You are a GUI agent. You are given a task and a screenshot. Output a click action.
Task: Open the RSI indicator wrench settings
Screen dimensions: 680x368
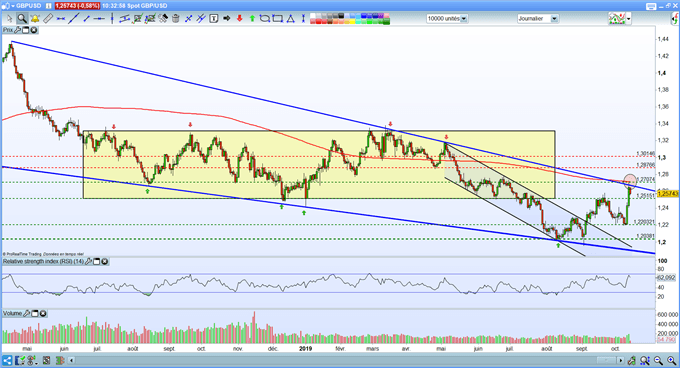88,261
